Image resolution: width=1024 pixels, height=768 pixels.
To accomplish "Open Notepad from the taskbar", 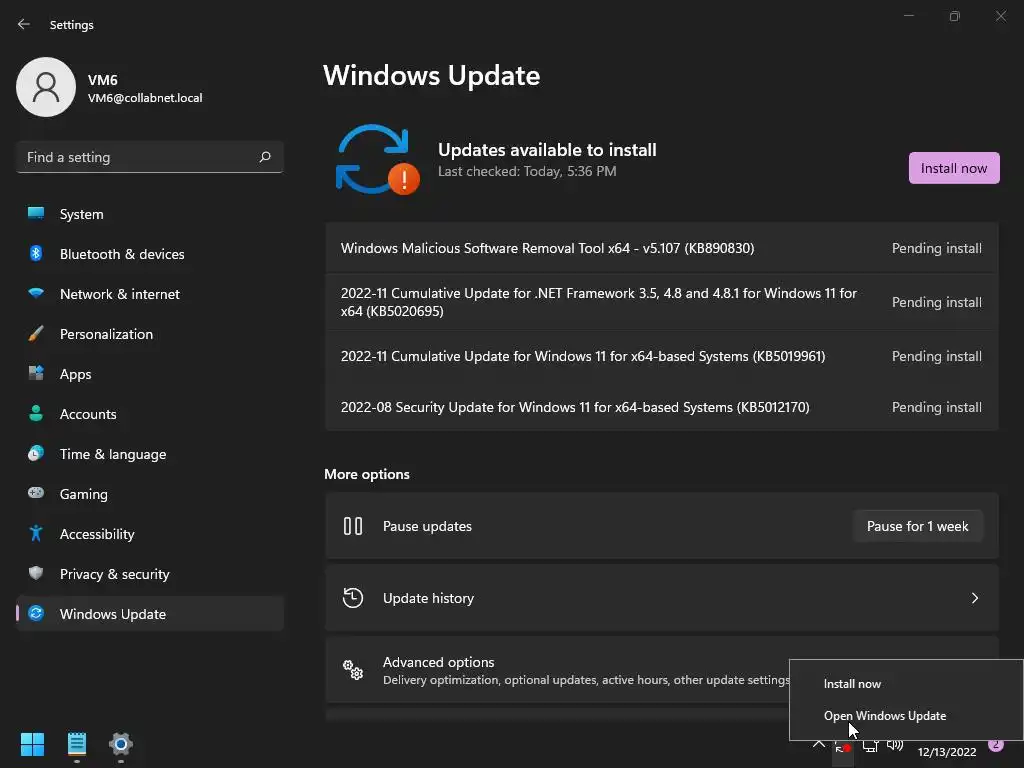I will click(x=77, y=744).
